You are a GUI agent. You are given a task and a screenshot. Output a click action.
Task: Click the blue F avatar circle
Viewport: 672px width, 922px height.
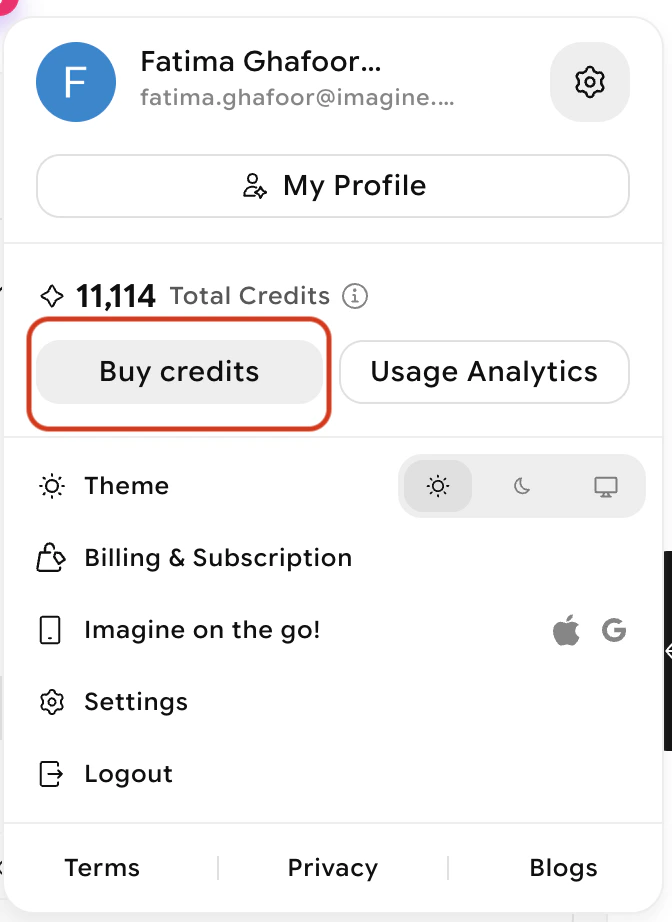coord(76,82)
